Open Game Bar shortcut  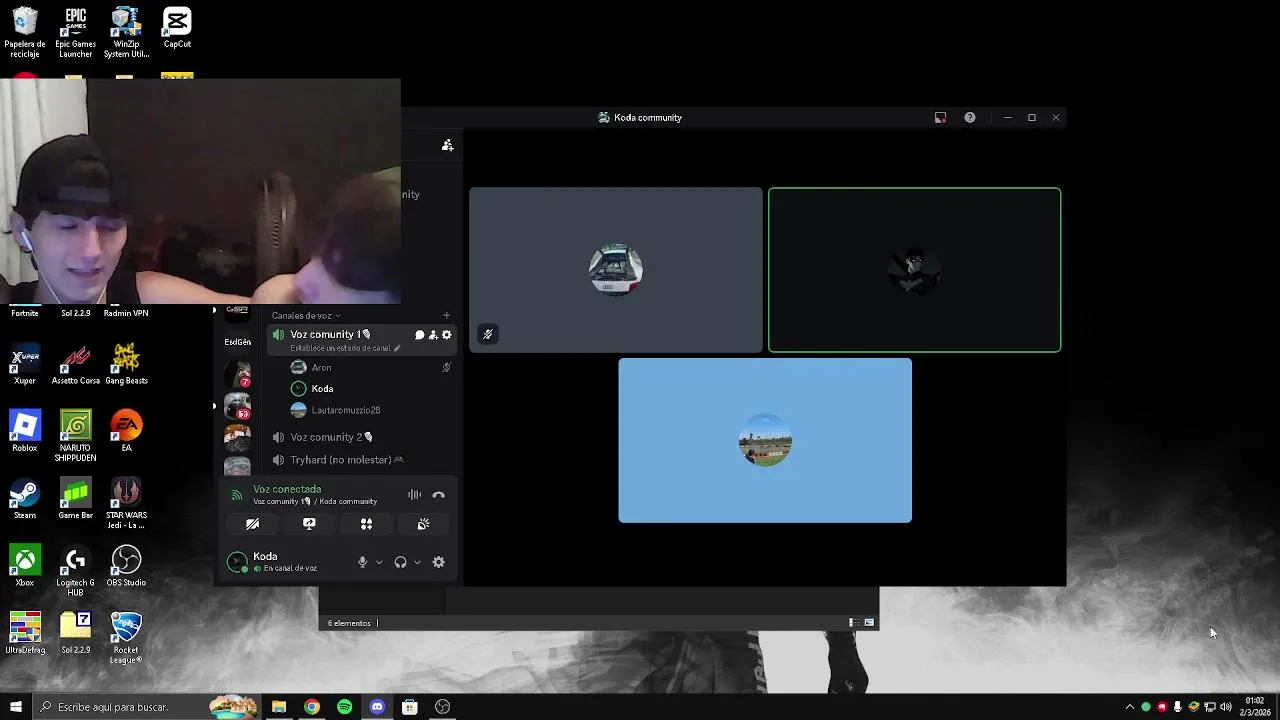pos(75,499)
